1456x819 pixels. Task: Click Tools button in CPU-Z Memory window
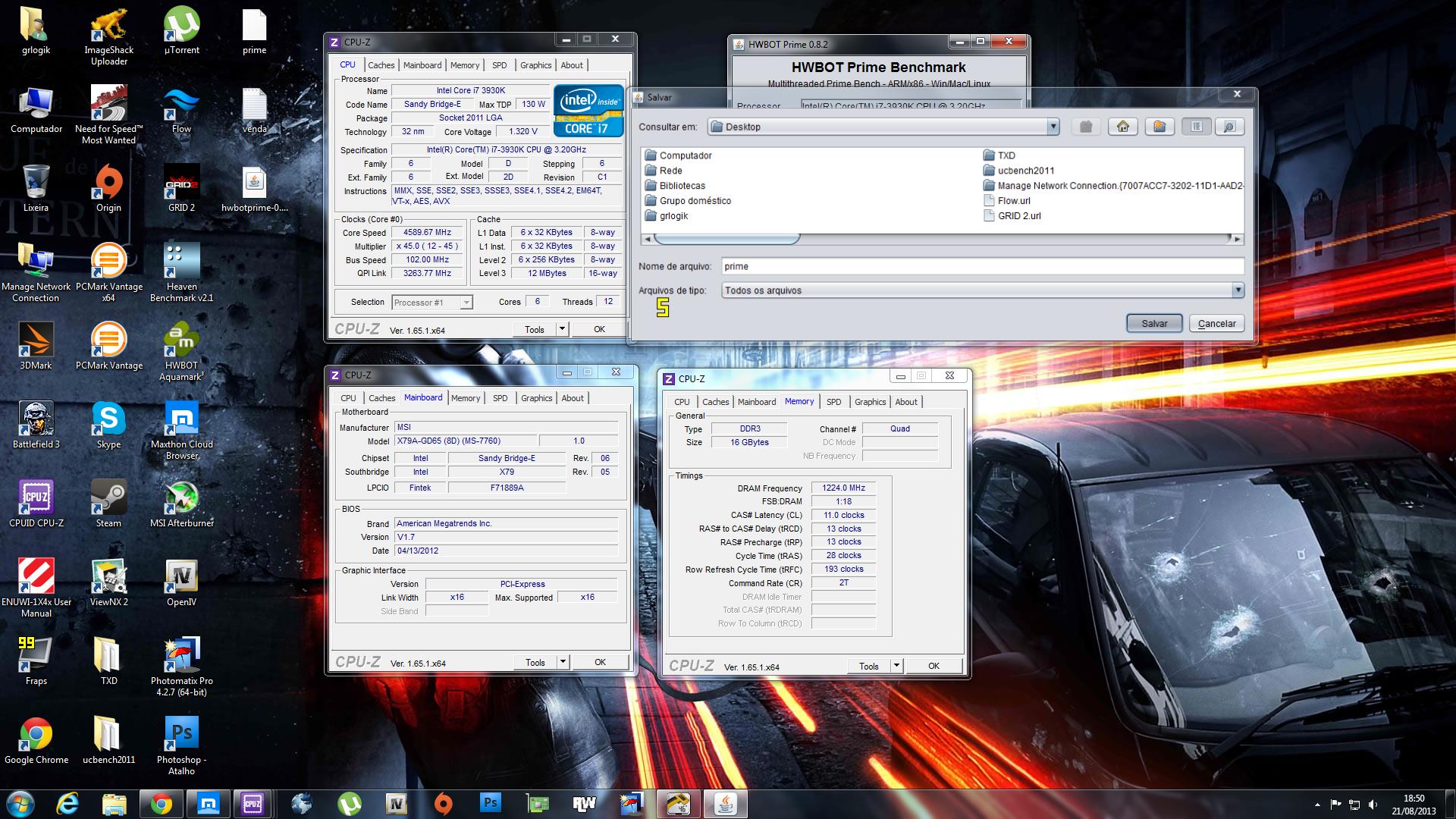pos(869,666)
